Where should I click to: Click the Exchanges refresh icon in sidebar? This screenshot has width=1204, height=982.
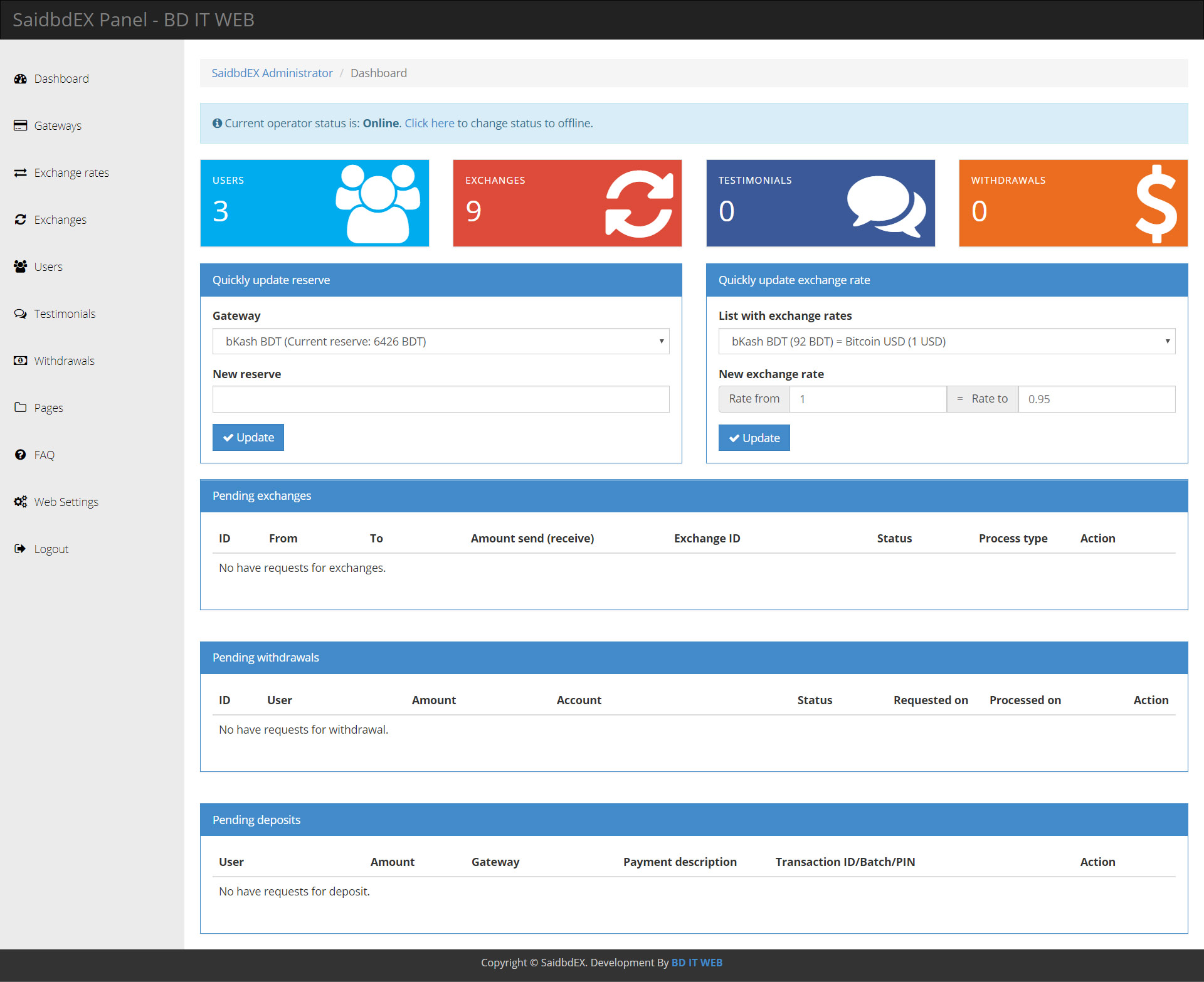pos(20,219)
